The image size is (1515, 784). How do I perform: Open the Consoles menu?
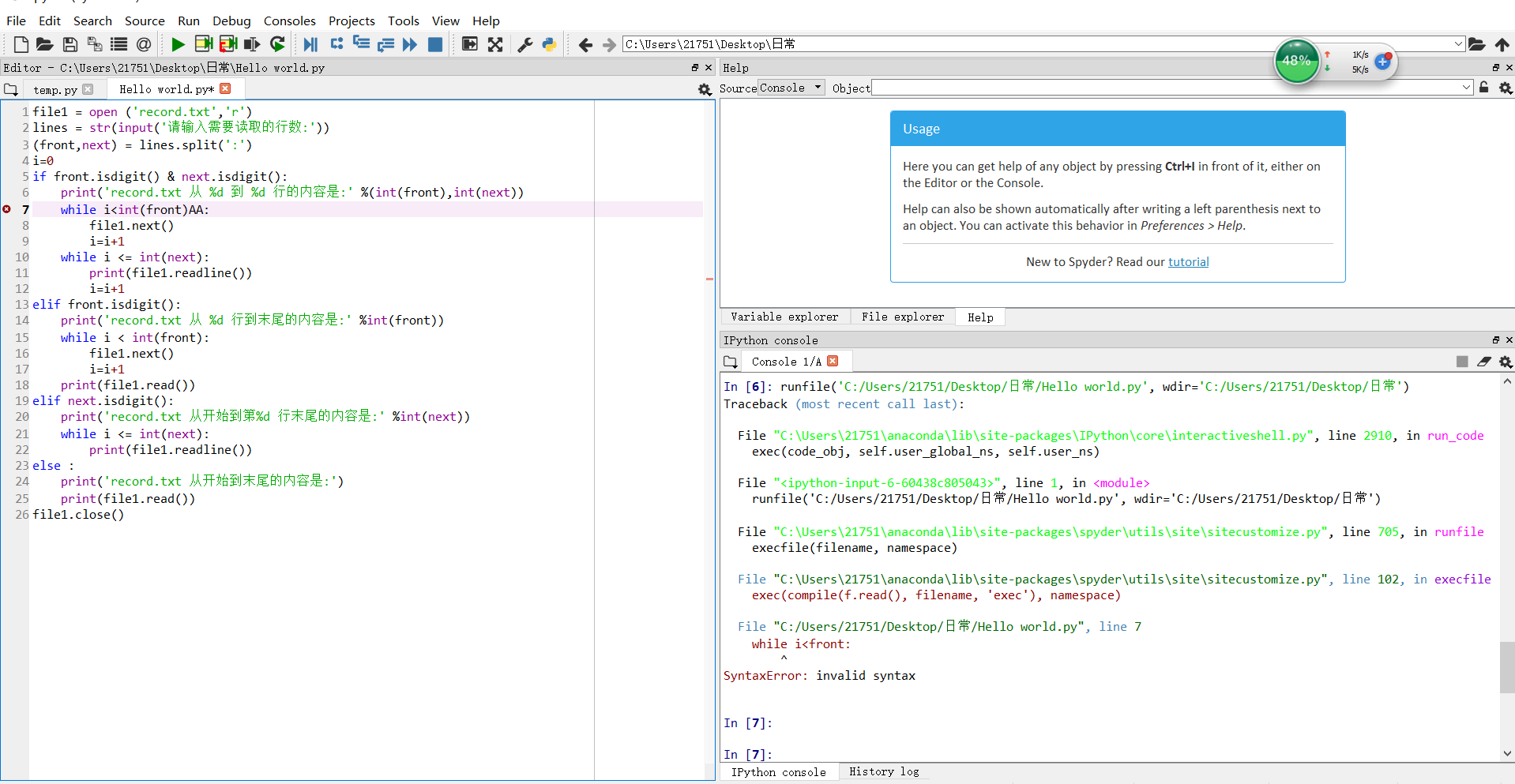point(290,21)
